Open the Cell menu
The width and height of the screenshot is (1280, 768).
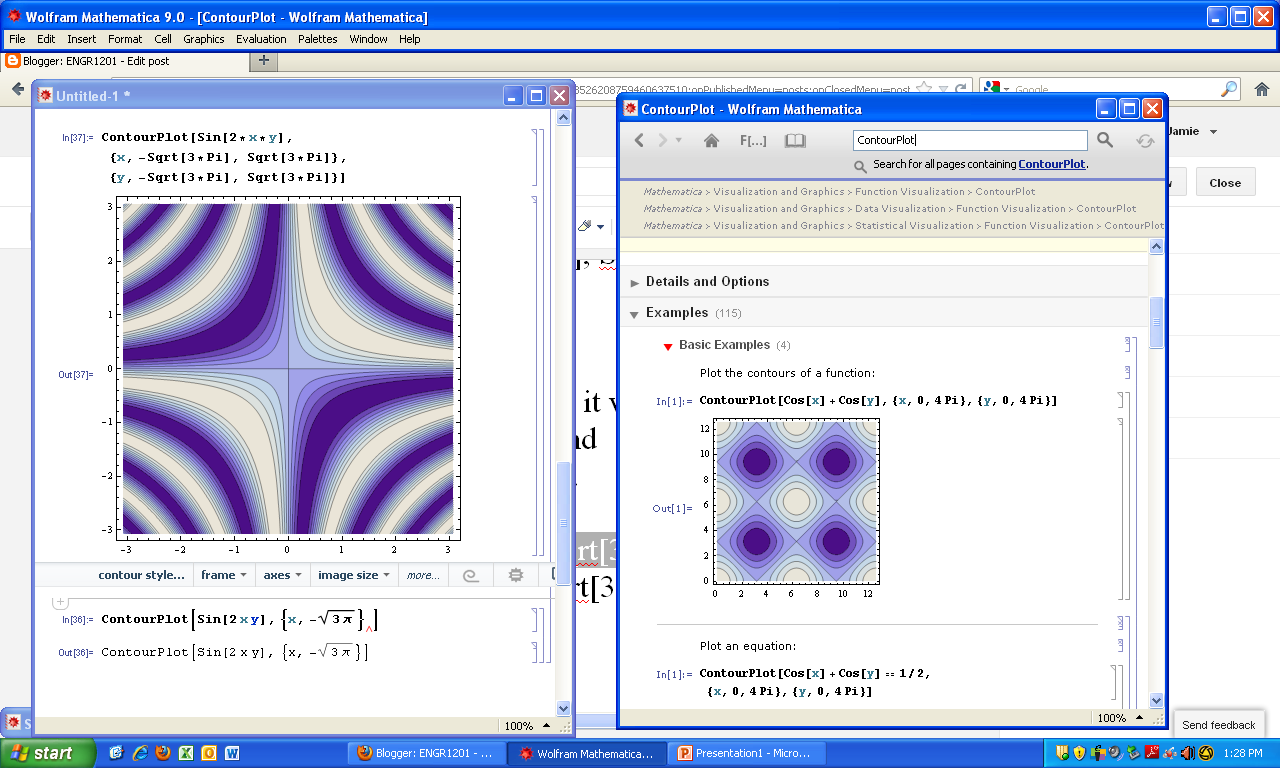tap(163, 39)
